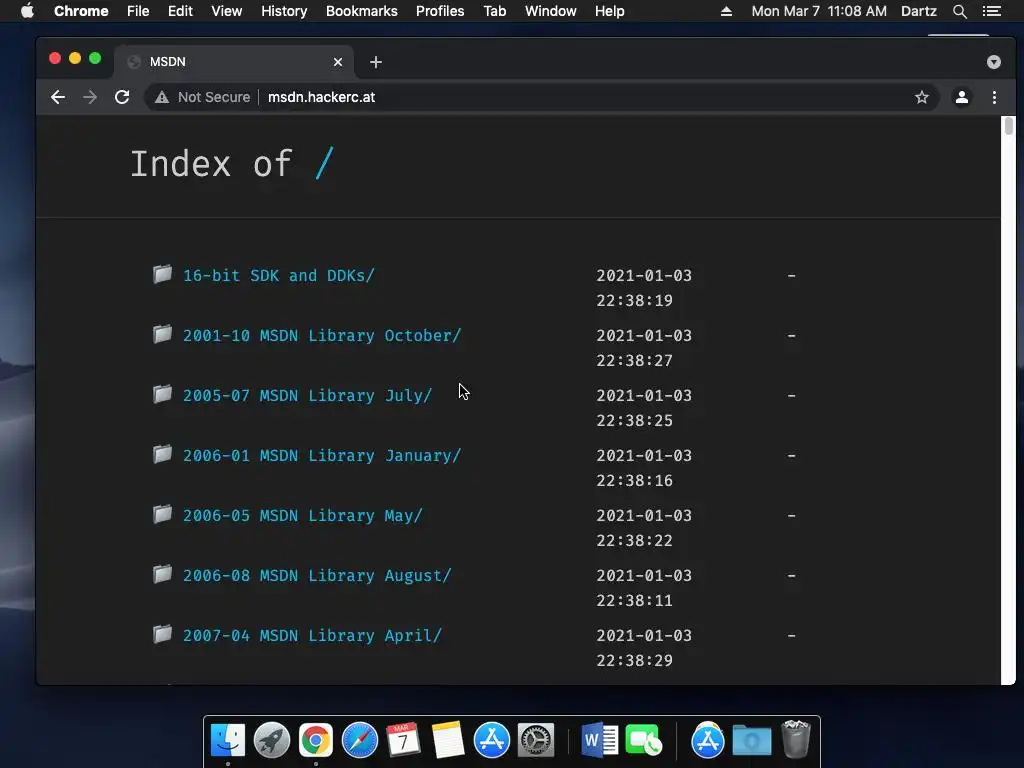Open the Window menu
Viewport: 1024px width, 768px height.
[551, 11]
